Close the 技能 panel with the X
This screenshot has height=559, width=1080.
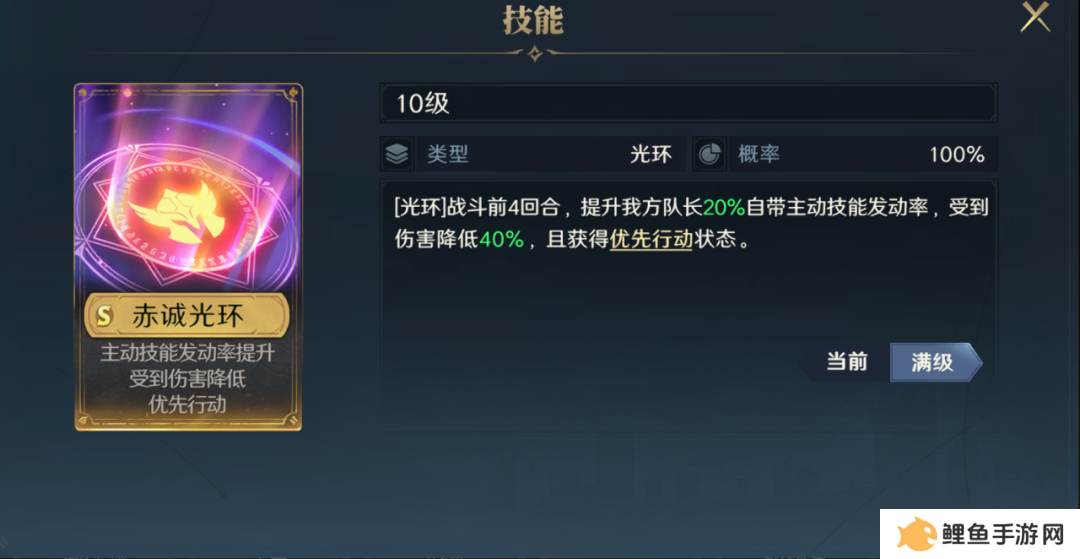point(1035,17)
